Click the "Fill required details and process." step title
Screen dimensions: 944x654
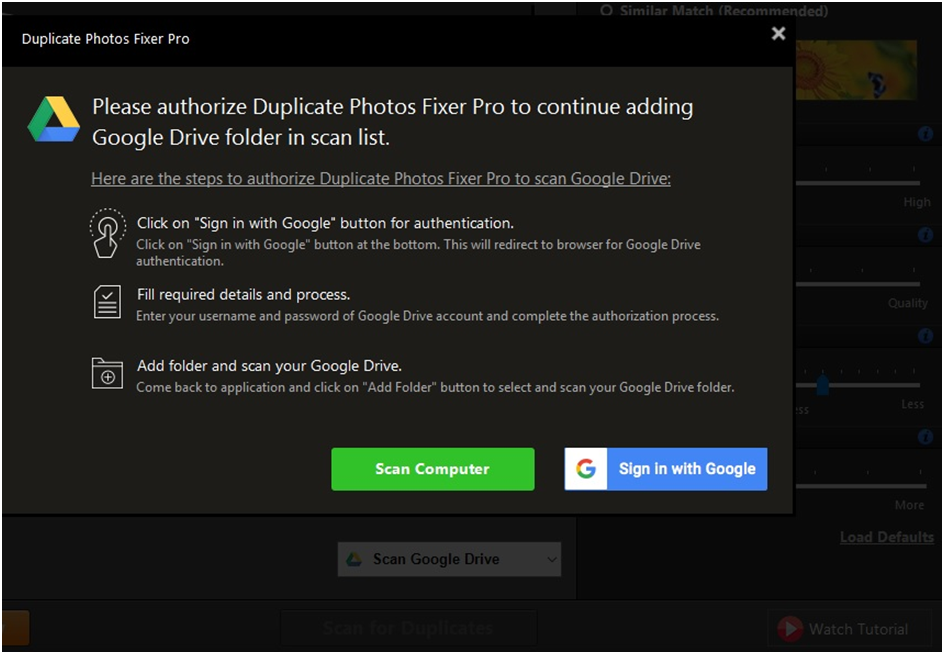[x=244, y=294]
